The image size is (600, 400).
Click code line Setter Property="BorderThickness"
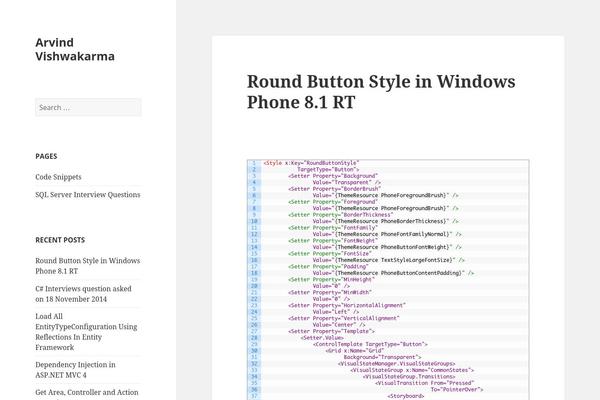point(341,215)
